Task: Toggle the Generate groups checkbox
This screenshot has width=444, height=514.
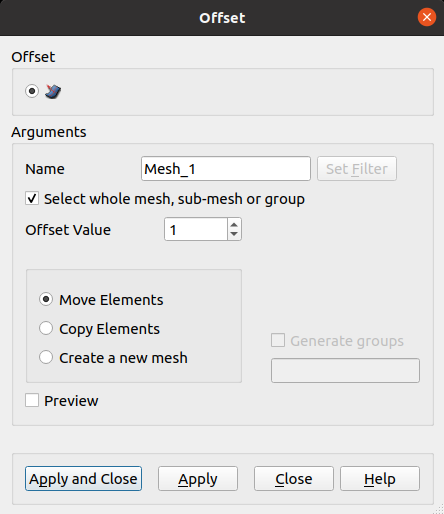Action: (278, 341)
